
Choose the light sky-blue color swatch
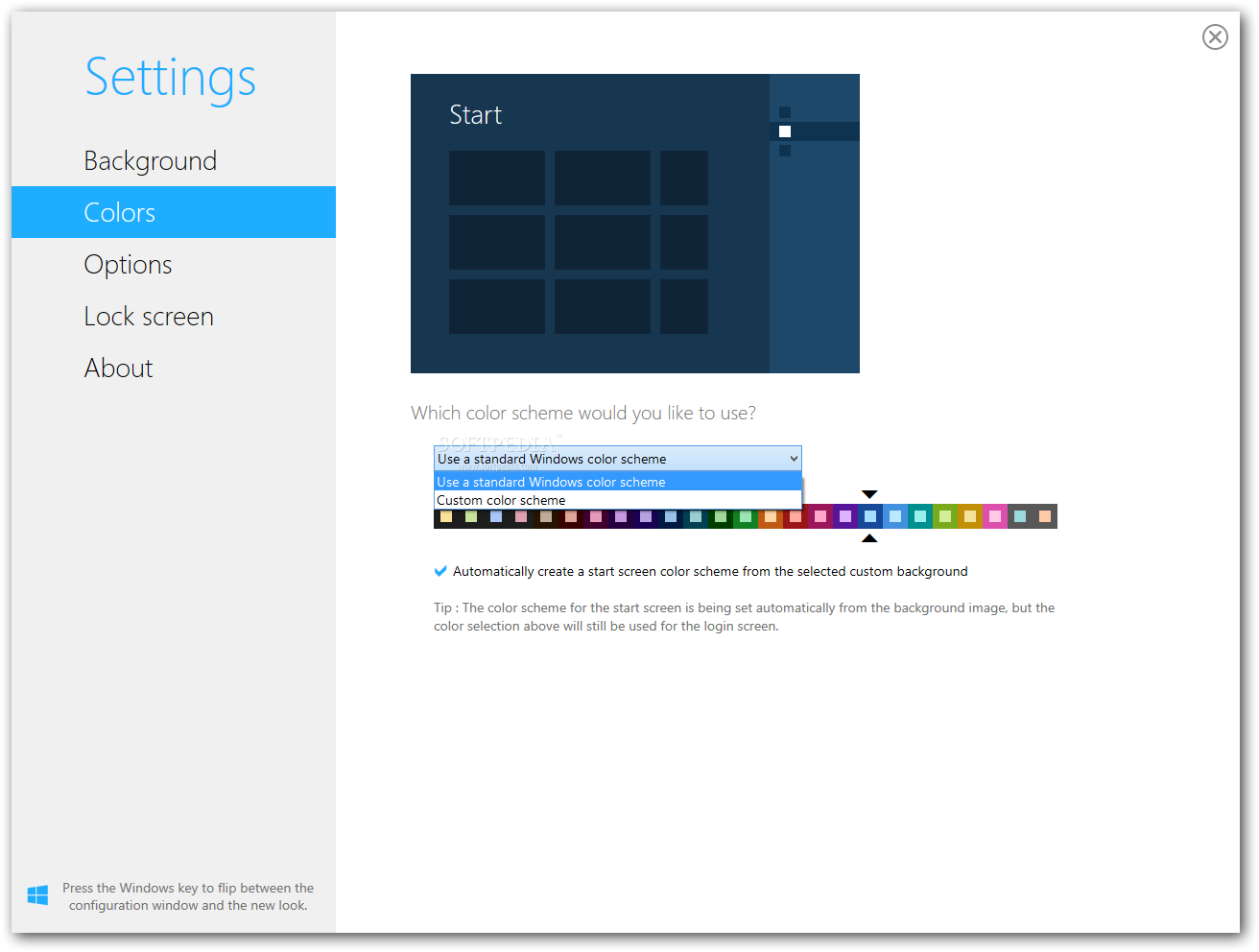point(895,516)
